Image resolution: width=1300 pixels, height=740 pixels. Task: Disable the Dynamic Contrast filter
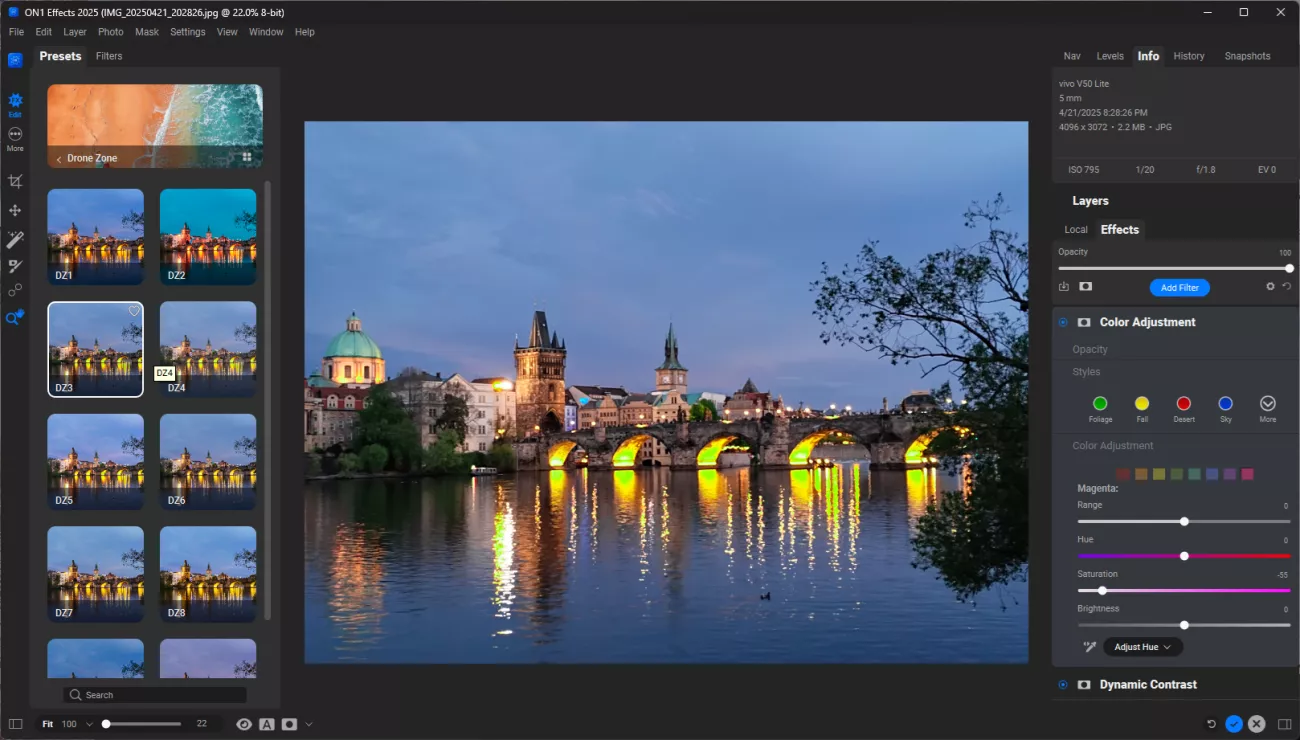click(1063, 685)
